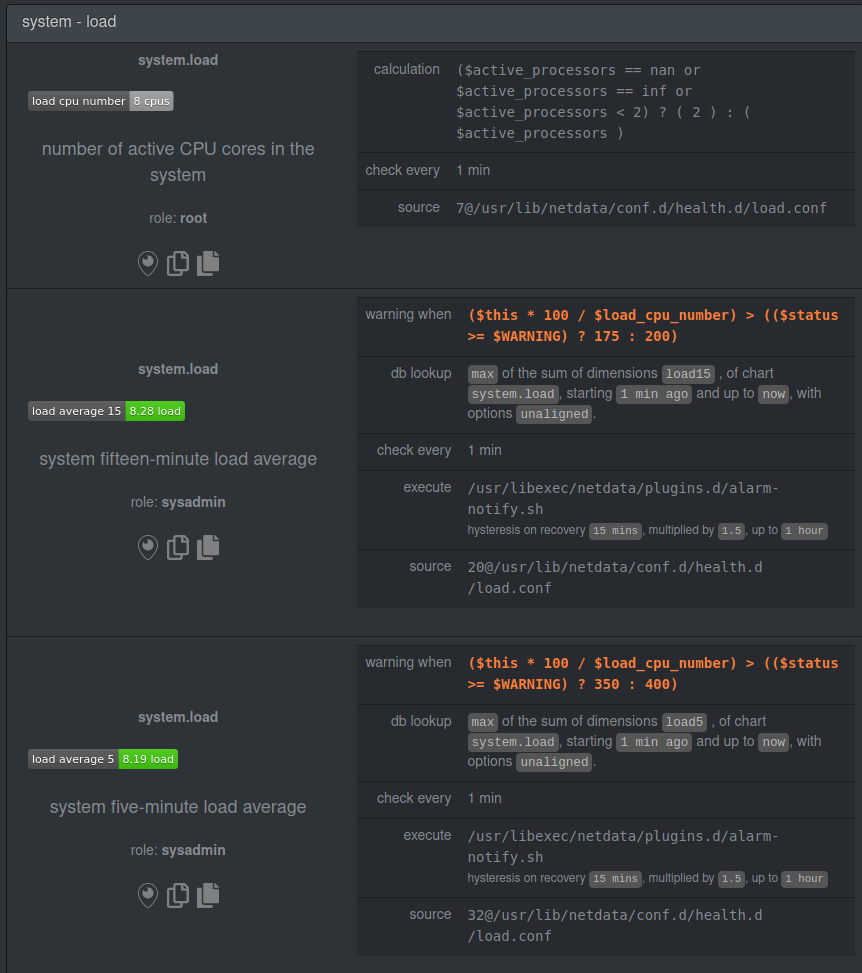Screen dimensions: 862x973
Task: Click the 'load15' dimension tag
Action: point(688,374)
